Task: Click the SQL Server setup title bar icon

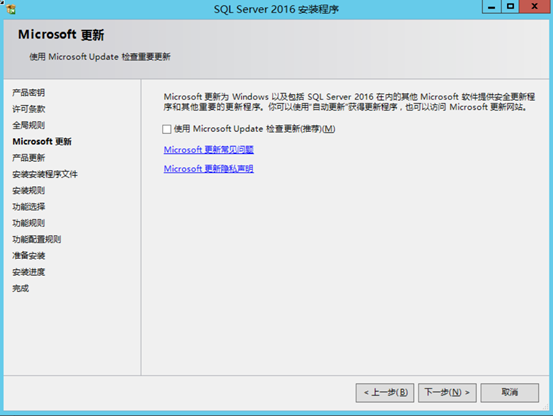Action: [x=11, y=9]
